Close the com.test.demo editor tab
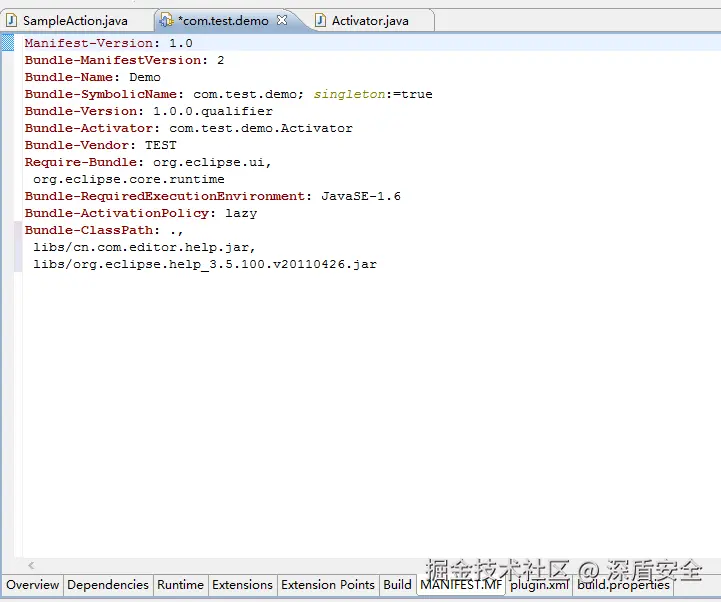Viewport: 721px width, 602px height. click(282, 20)
